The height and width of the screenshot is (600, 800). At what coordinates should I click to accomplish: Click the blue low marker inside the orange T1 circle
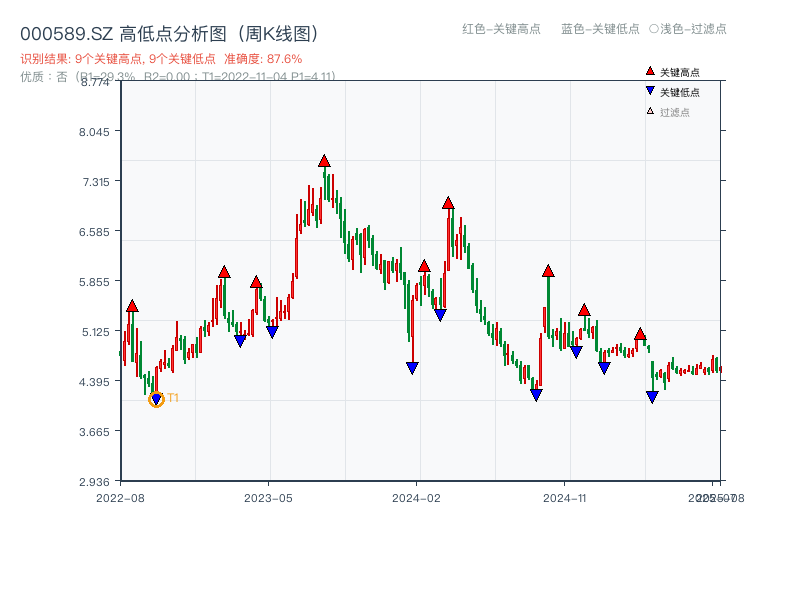click(156, 399)
